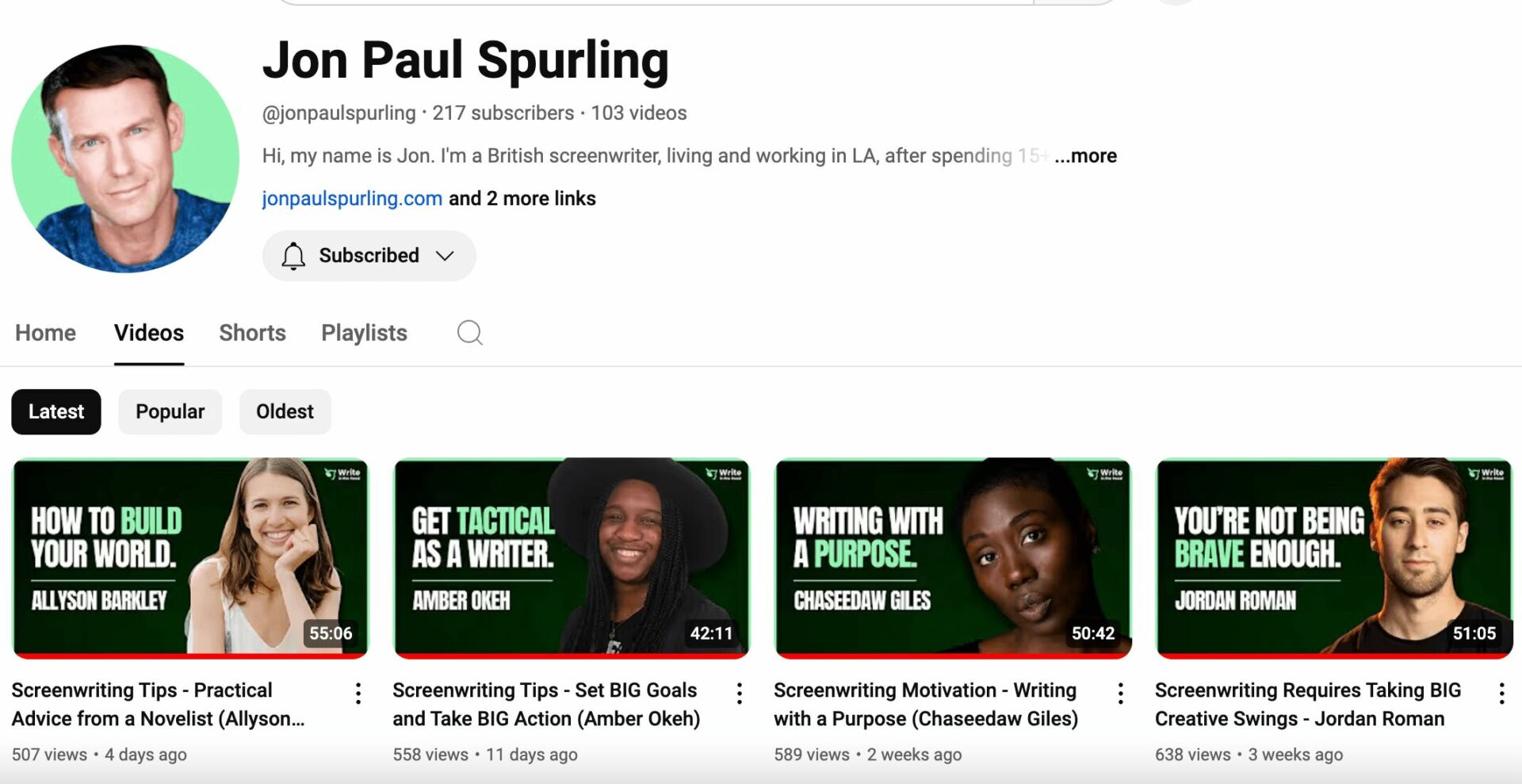Go to the channel Home tab
Image resolution: width=1522 pixels, height=784 pixels.
(x=45, y=333)
